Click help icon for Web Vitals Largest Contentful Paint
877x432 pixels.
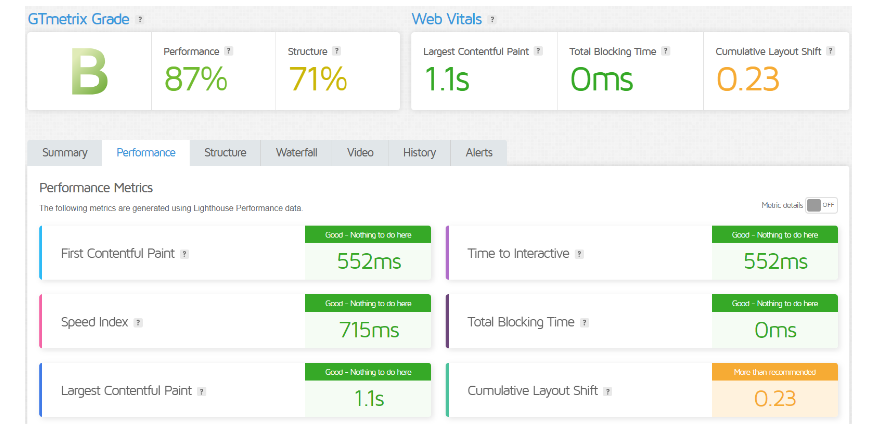click(x=538, y=51)
